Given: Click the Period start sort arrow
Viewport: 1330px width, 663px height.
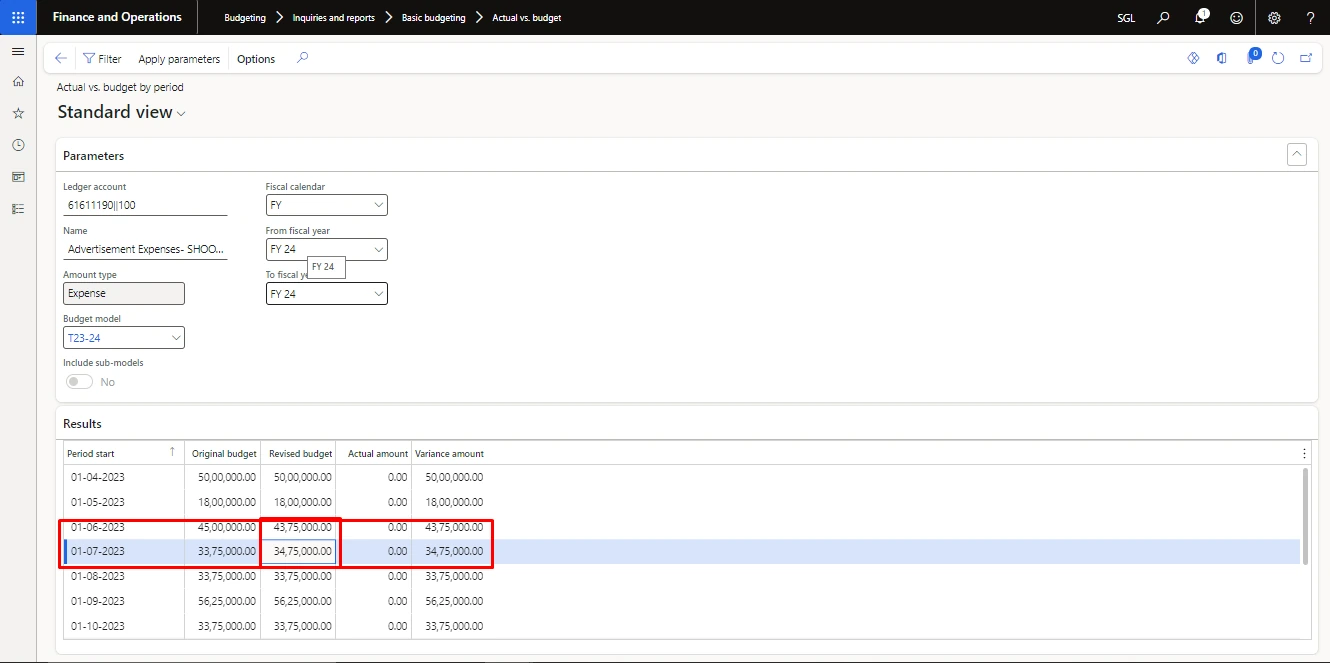Looking at the screenshot, I should pyautogui.click(x=173, y=453).
